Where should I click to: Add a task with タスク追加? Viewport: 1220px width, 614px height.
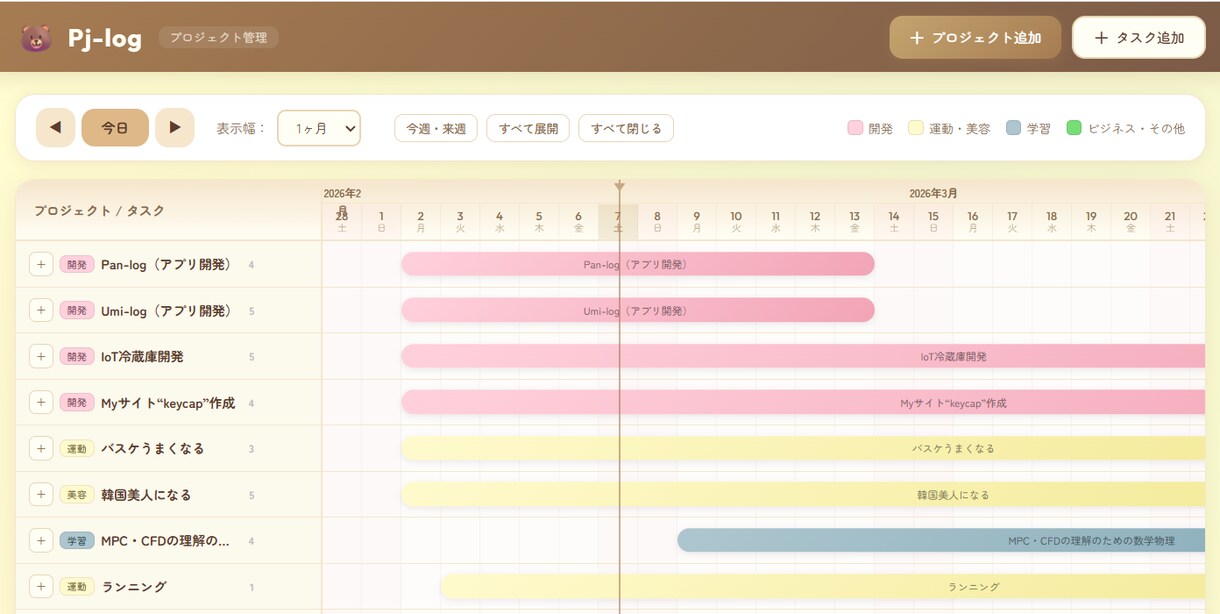coord(1139,38)
